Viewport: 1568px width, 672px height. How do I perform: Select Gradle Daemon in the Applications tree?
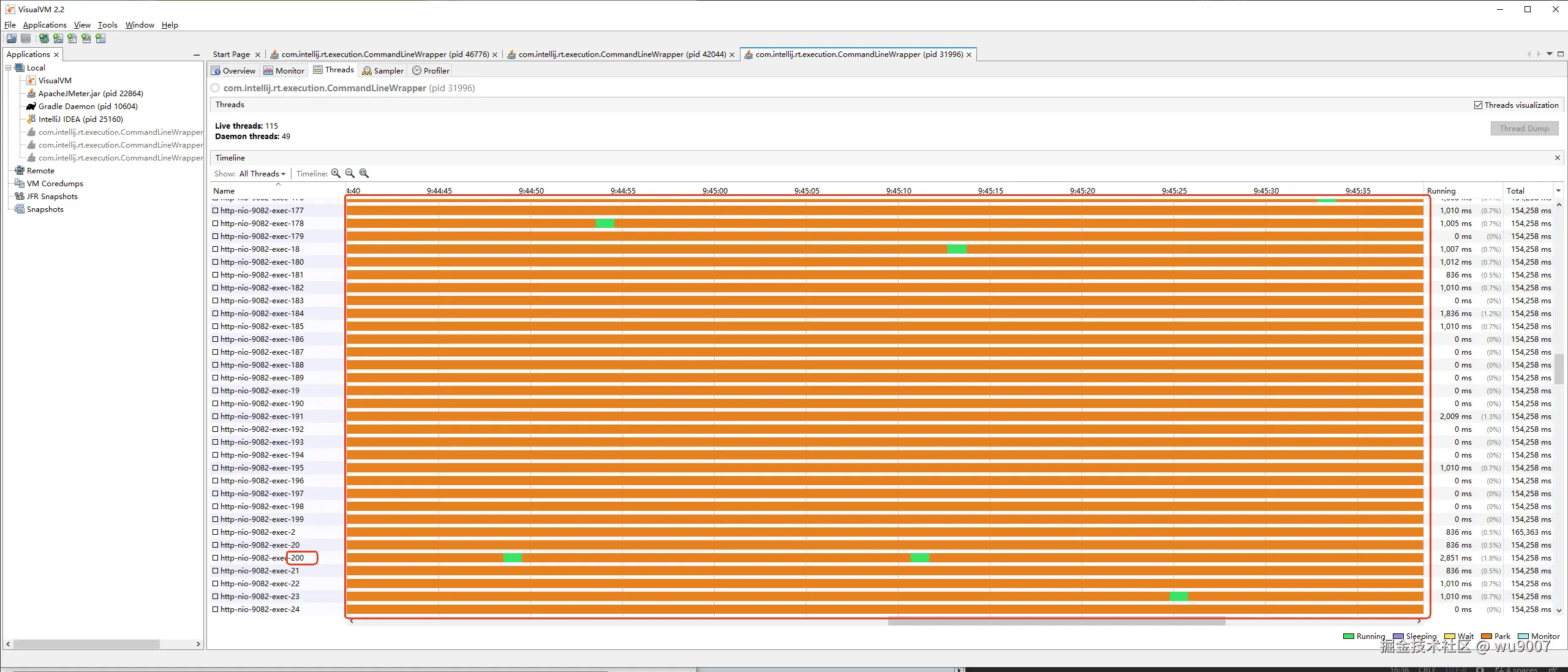pos(88,106)
